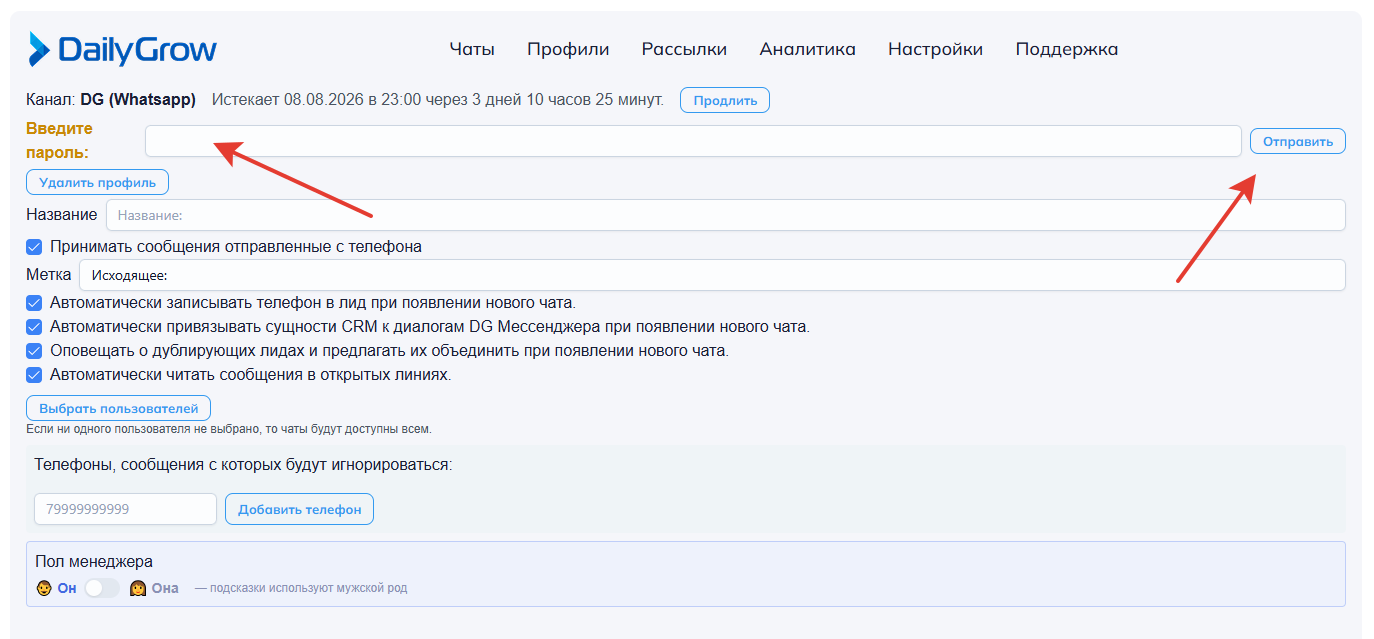The height and width of the screenshot is (639, 1374).
Task: Open the Чаты menu
Action: (x=472, y=49)
